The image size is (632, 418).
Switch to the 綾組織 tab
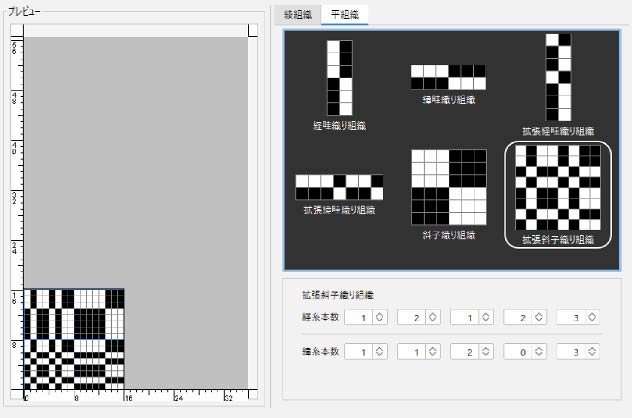tap(297, 15)
